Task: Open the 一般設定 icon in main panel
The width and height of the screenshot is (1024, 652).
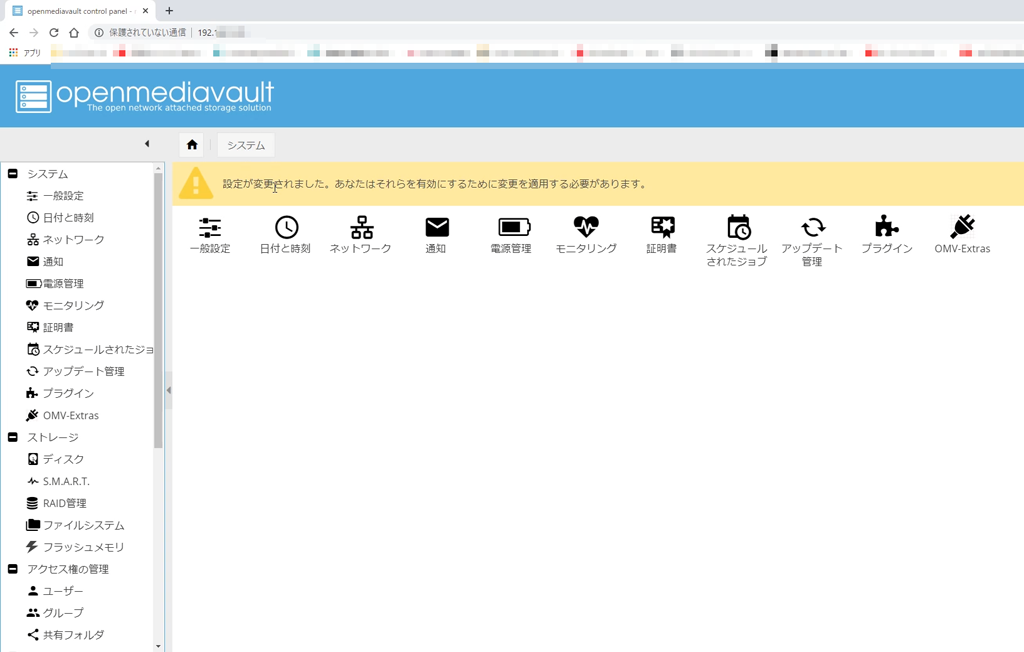Action: pos(210,228)
